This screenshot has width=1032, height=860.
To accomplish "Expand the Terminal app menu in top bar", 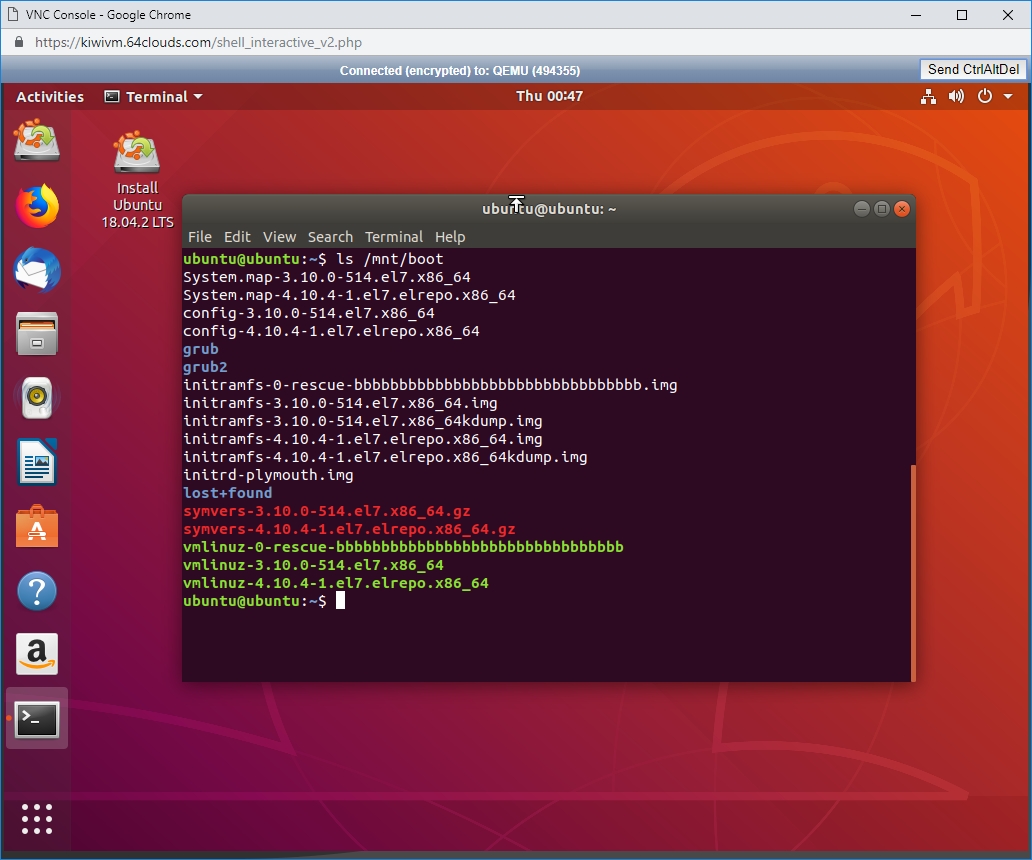I will 154,97.
